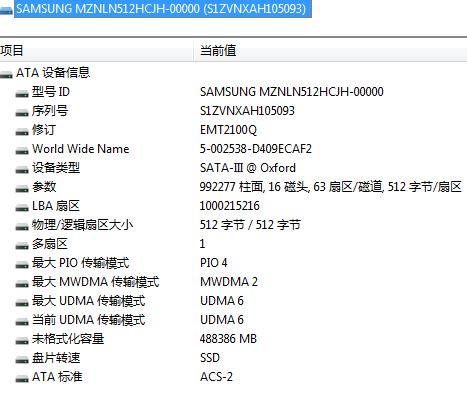Click the drive icon next to 序列号

tap(22, 113)
